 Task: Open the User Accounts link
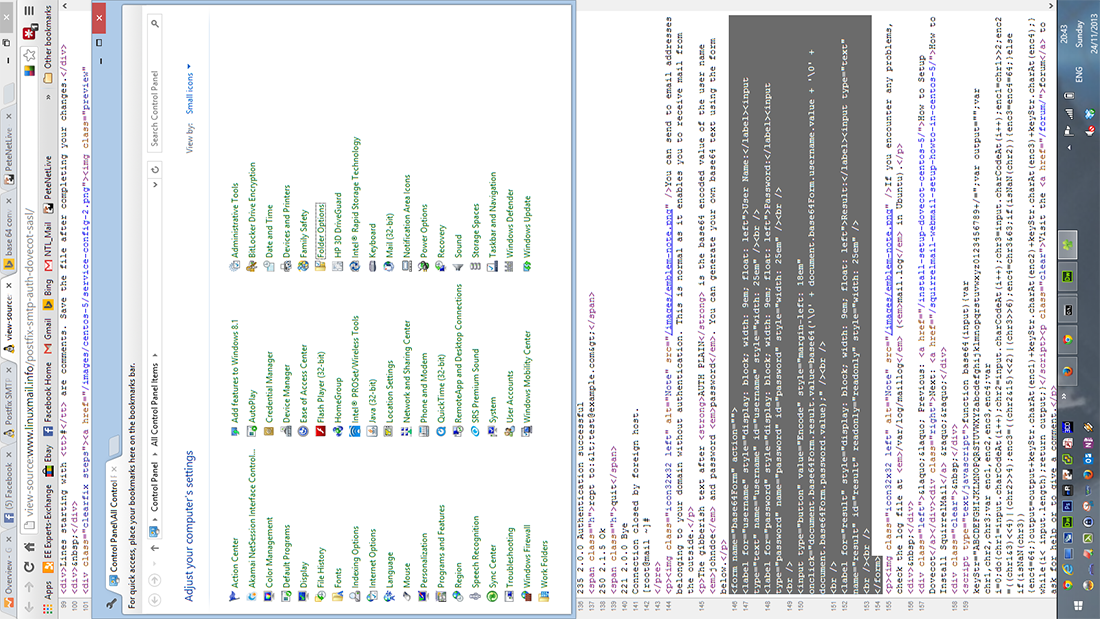510,397
